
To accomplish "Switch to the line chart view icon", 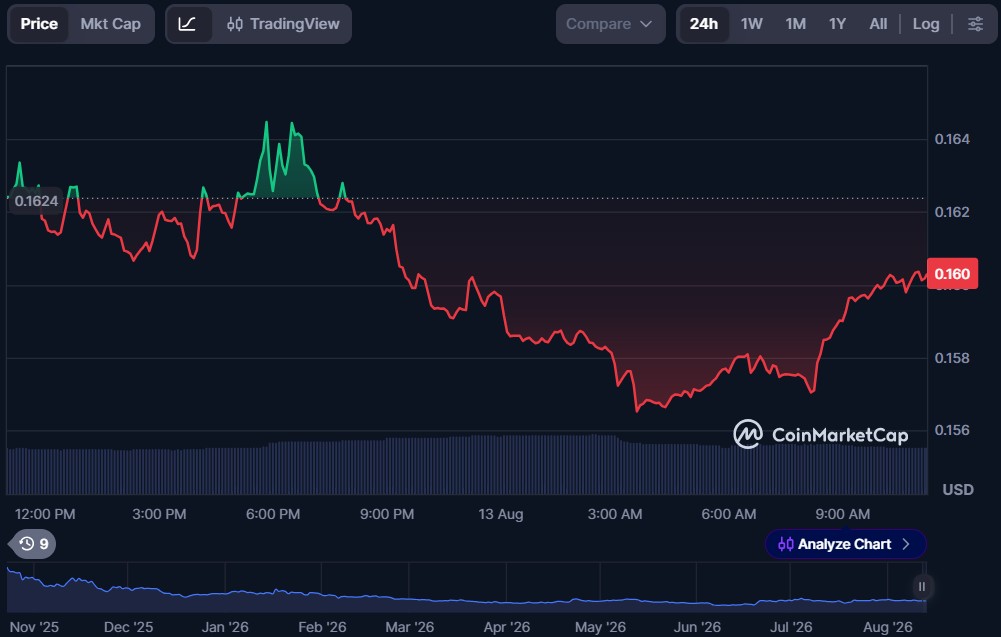I will point(187,24).
